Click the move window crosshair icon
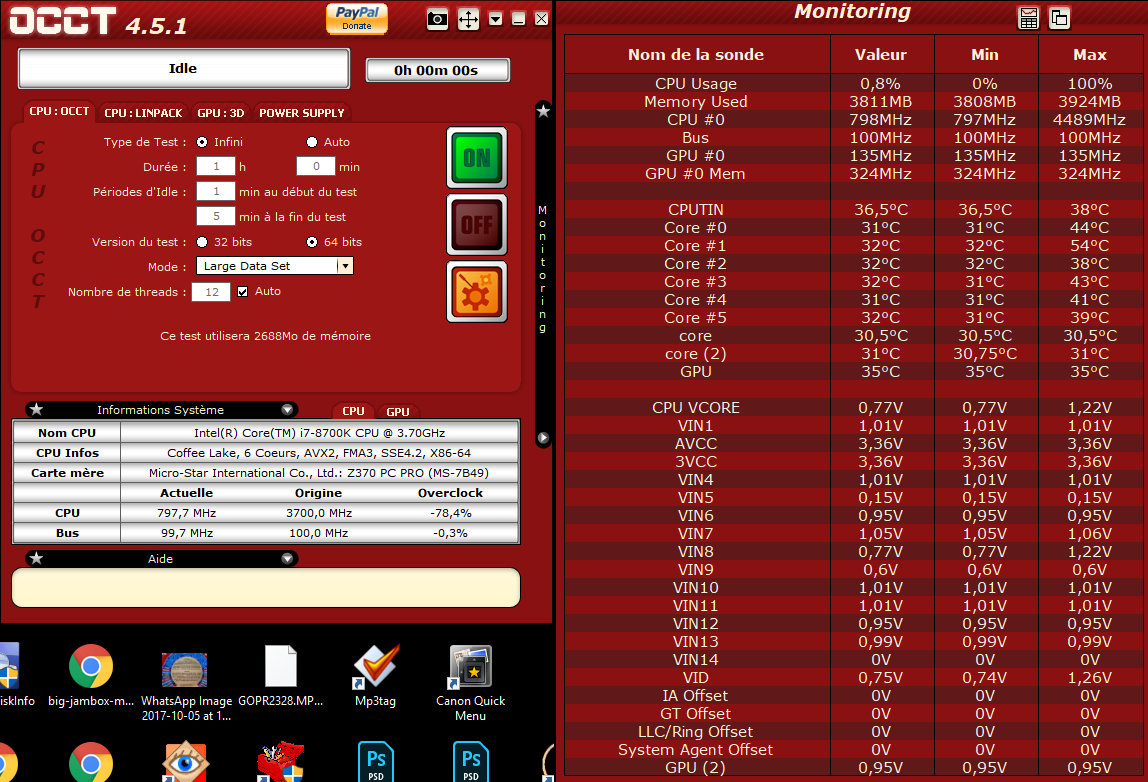 click(x=469, y=19)
